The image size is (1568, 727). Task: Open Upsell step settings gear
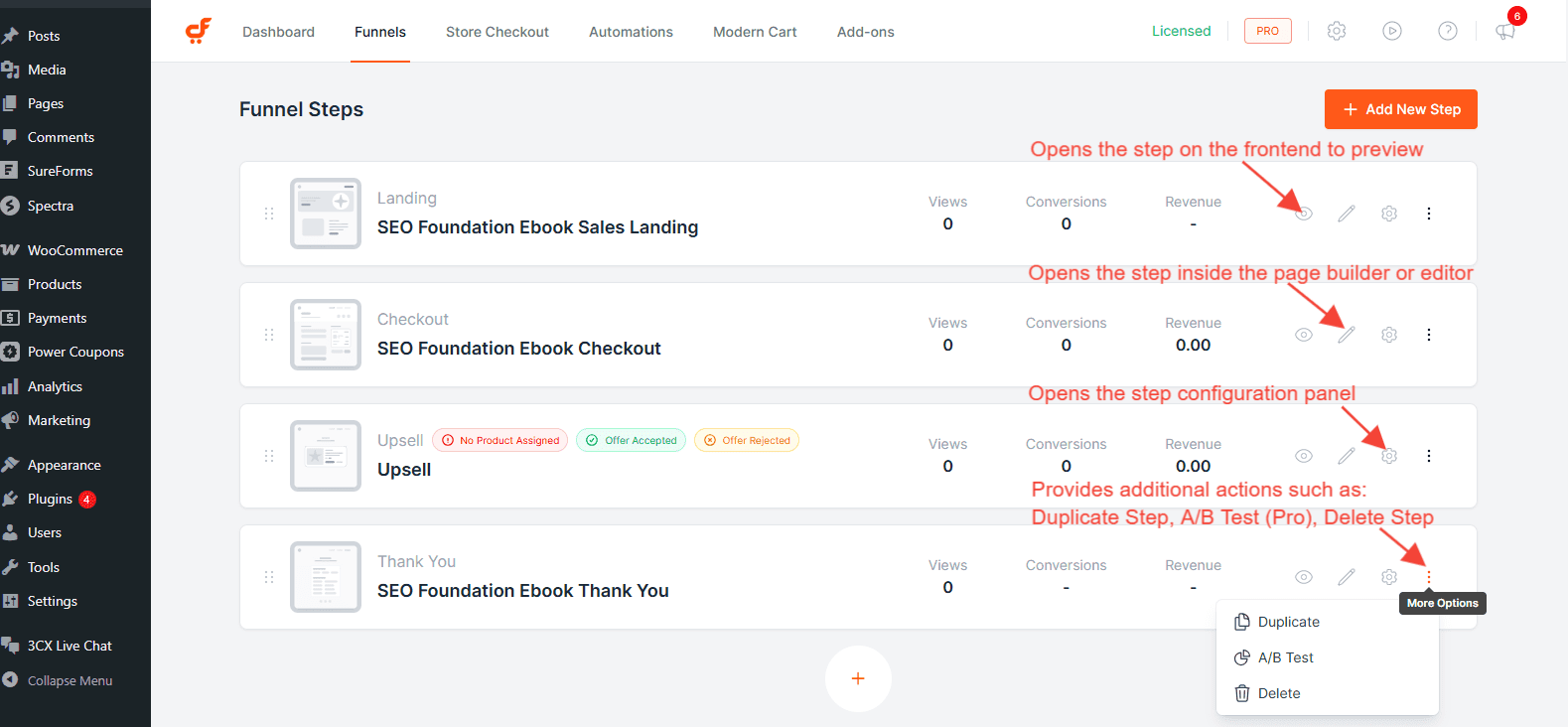[1389, 456]
